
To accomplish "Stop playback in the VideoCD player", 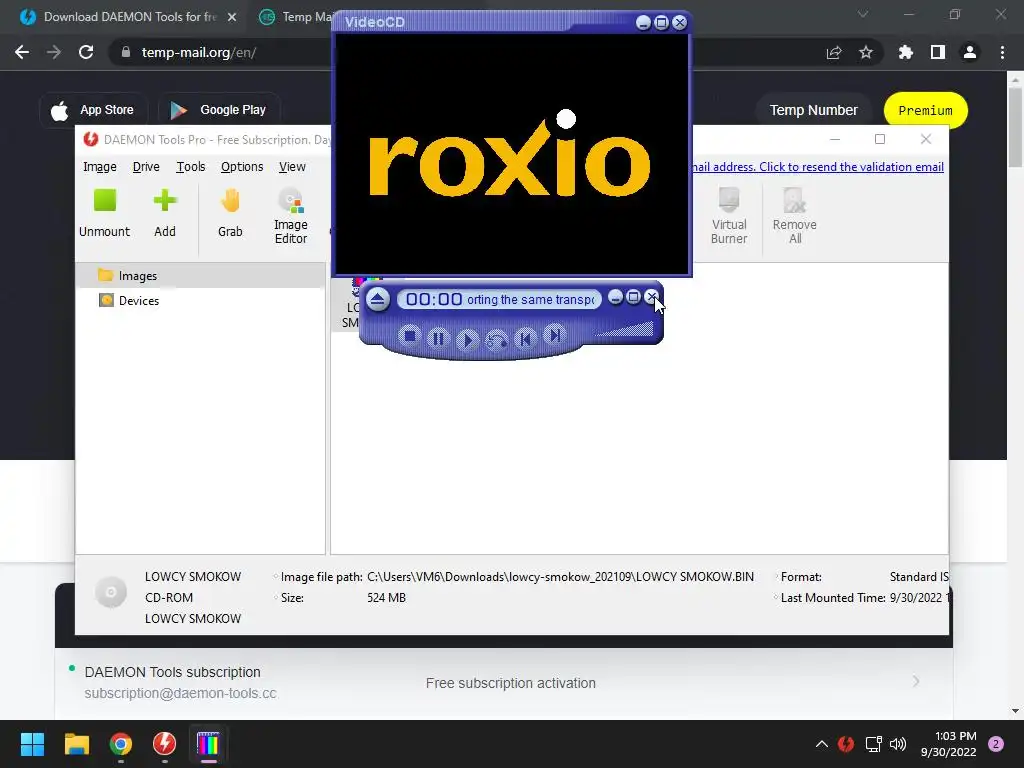I will 409,336.
